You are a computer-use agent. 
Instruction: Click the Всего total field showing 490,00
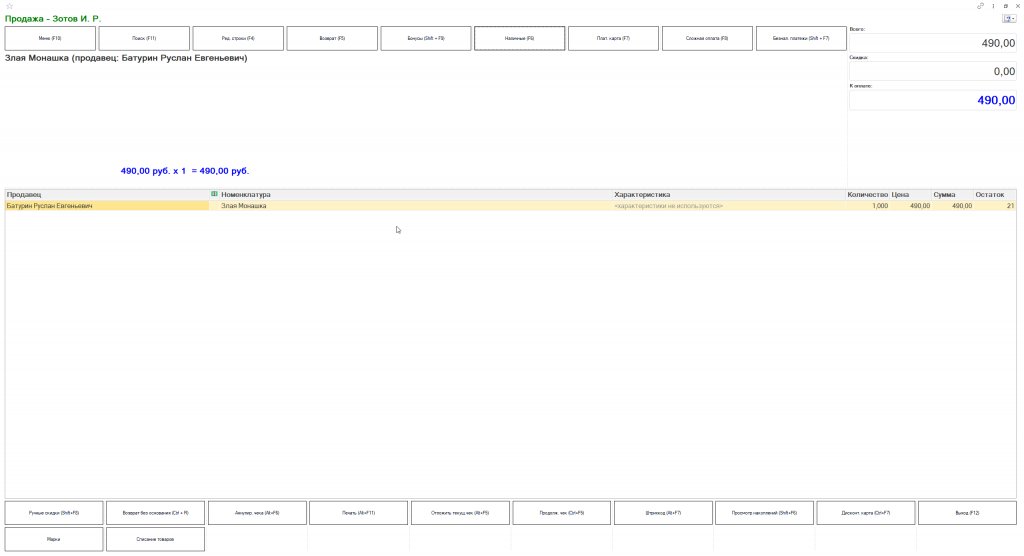coord(933,43)
